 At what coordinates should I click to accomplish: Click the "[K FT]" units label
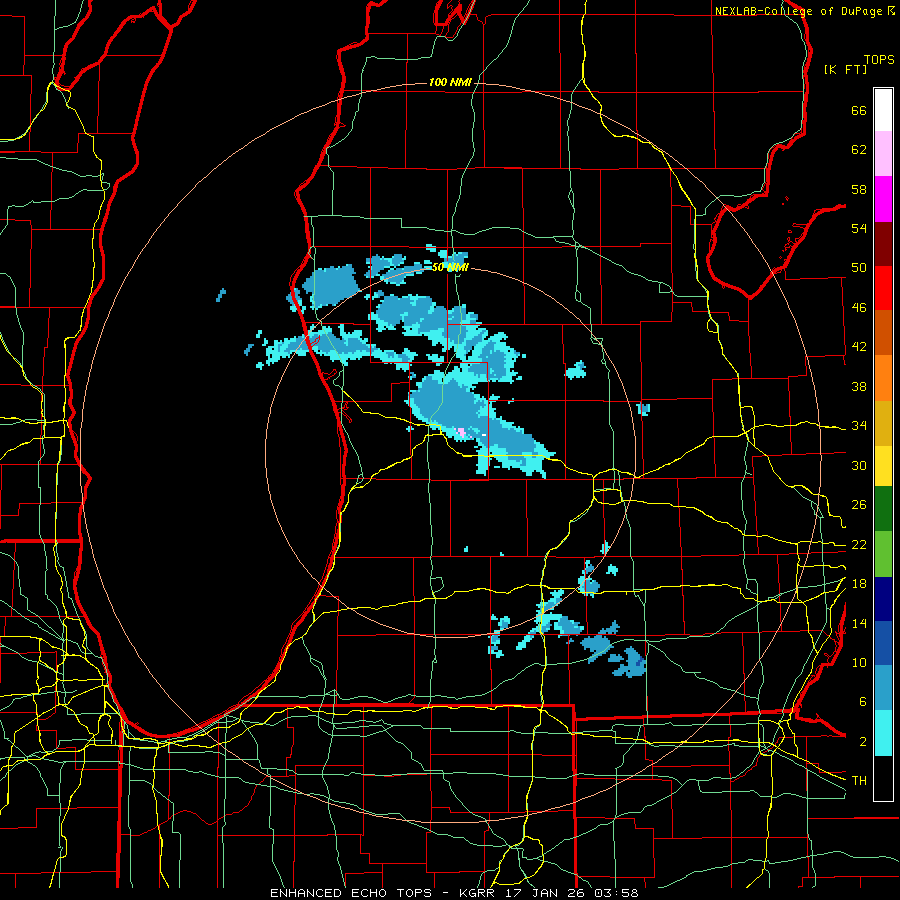[845, 70]
